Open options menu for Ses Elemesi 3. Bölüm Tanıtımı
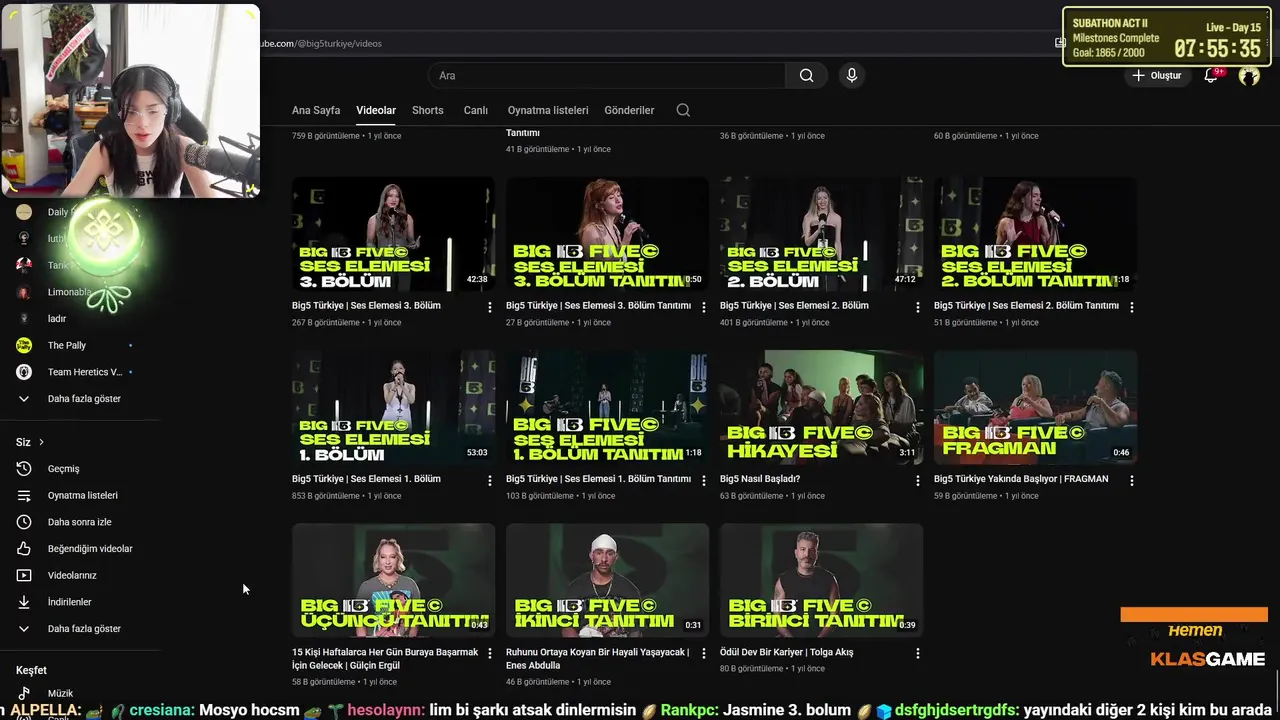1280x720 pixels. click(703, 308)
